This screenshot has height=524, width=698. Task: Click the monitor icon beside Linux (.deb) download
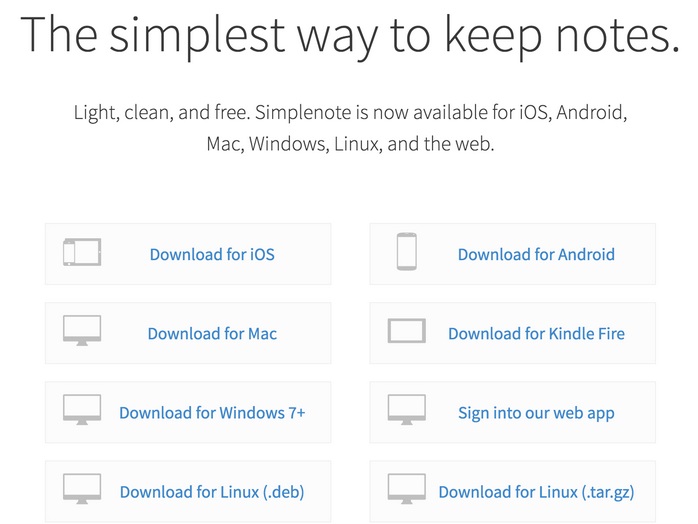(82, 489)
